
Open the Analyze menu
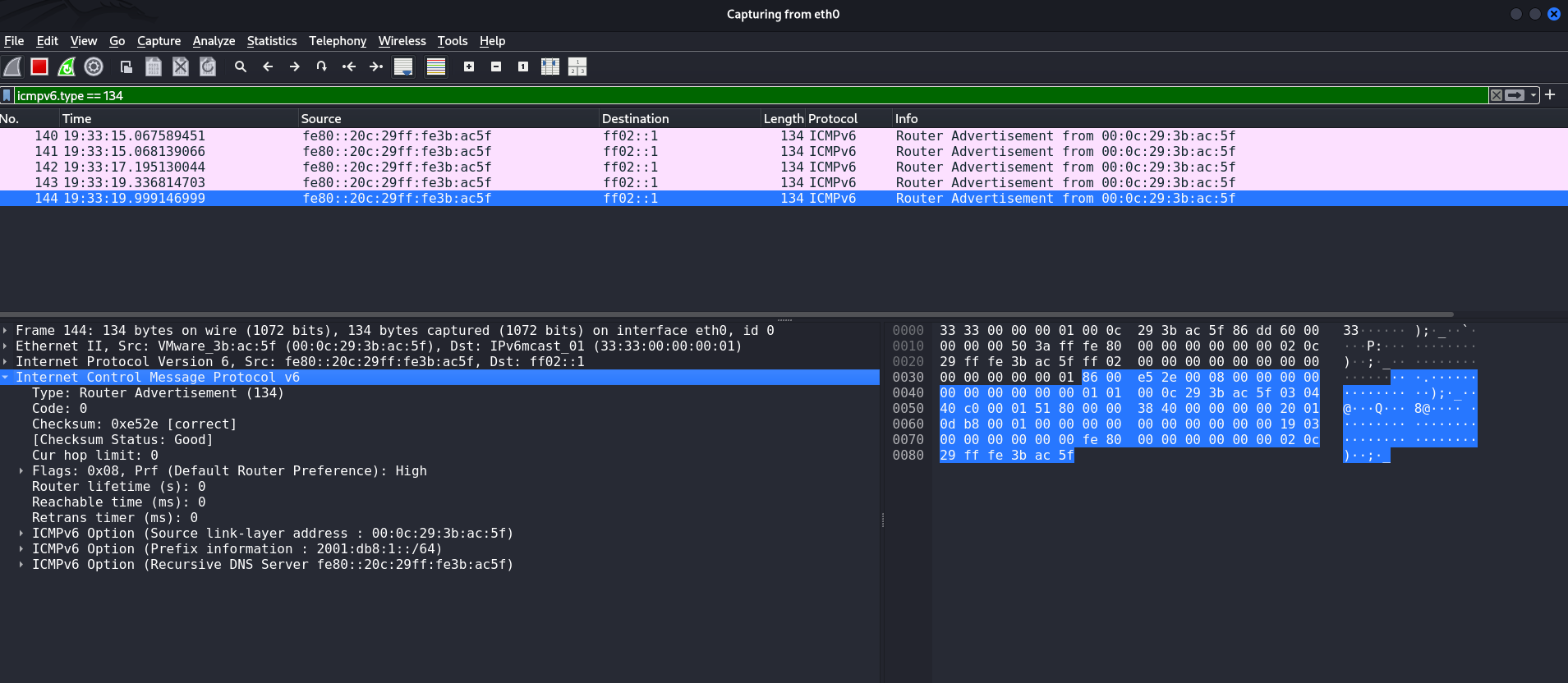point(214,41)
